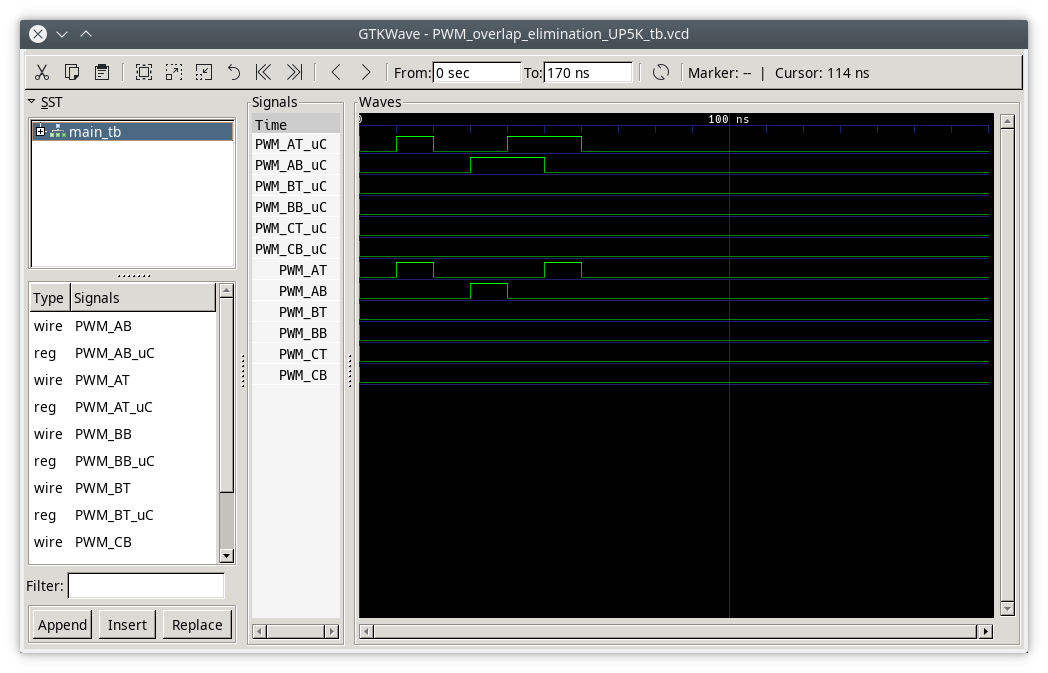Click waves horizontal scrollbar right arrow
The width and height of the screenshot is (1048, 673).
click(985, 631)
